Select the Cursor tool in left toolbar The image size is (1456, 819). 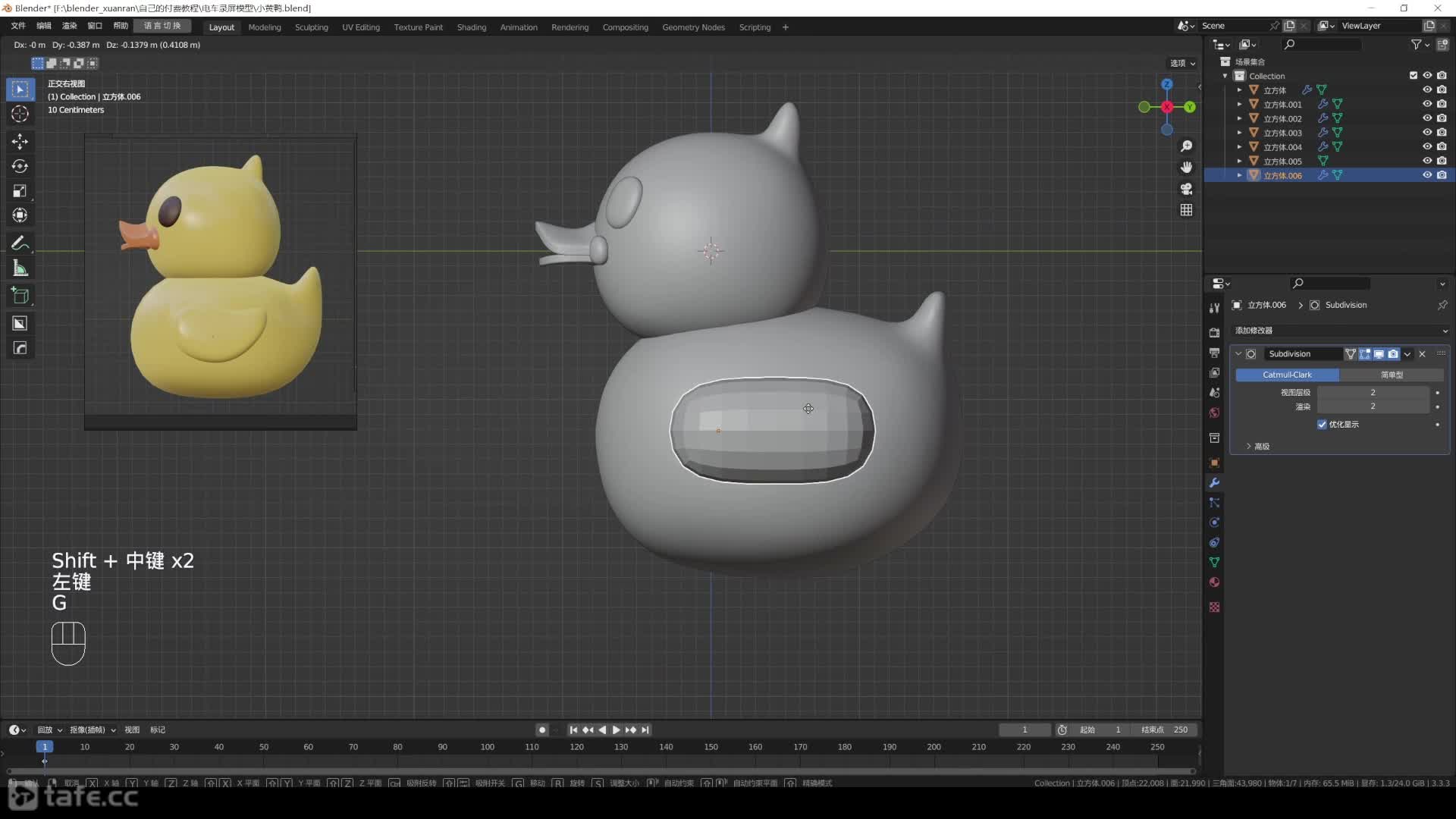[20, 115]
